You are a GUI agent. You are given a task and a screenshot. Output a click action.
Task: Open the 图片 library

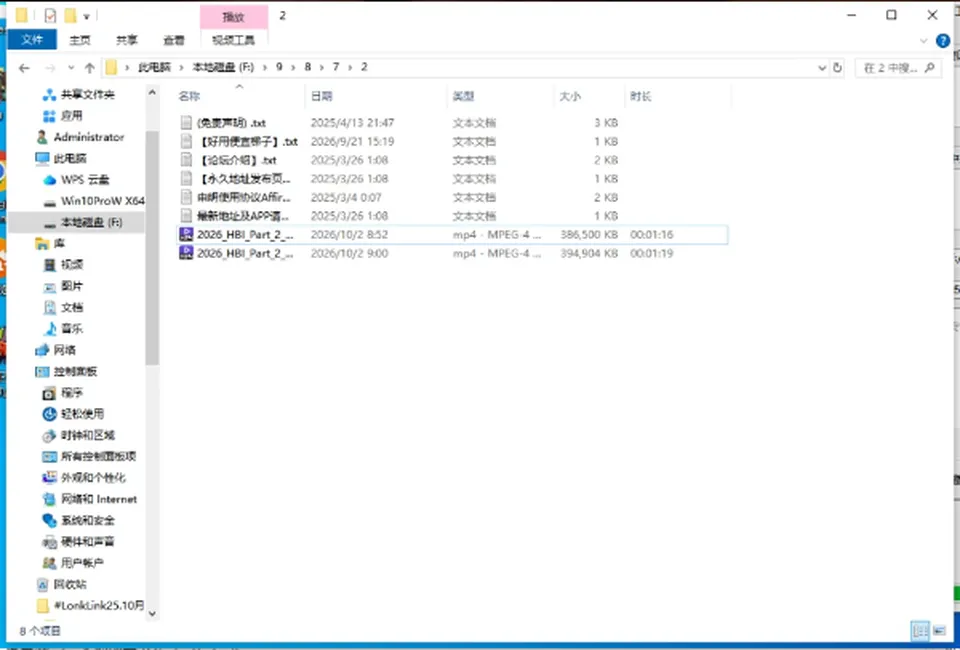72,286
